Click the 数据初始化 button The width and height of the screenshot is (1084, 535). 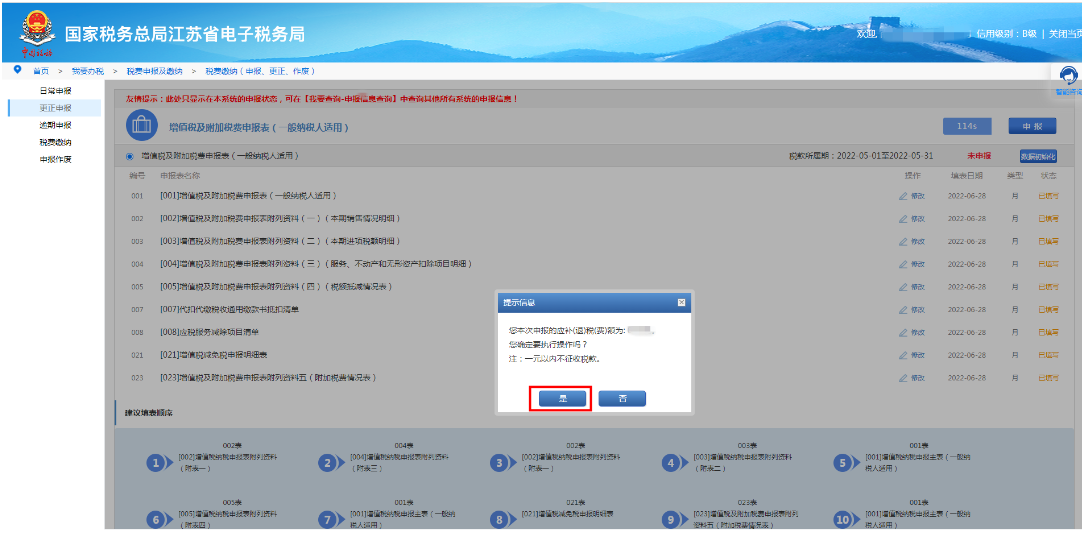[x=1037, y=156]
